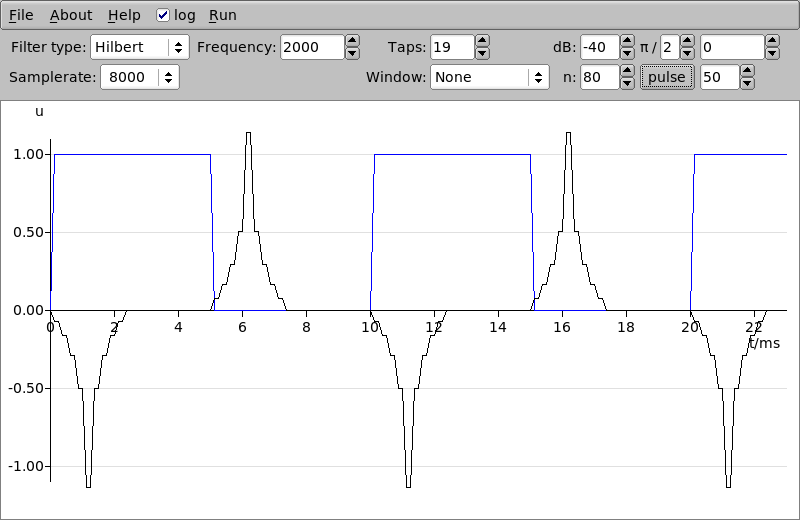Open the Window None dropdown
The width and height of the screenshot is (800, 520).
tap(490, 77)
